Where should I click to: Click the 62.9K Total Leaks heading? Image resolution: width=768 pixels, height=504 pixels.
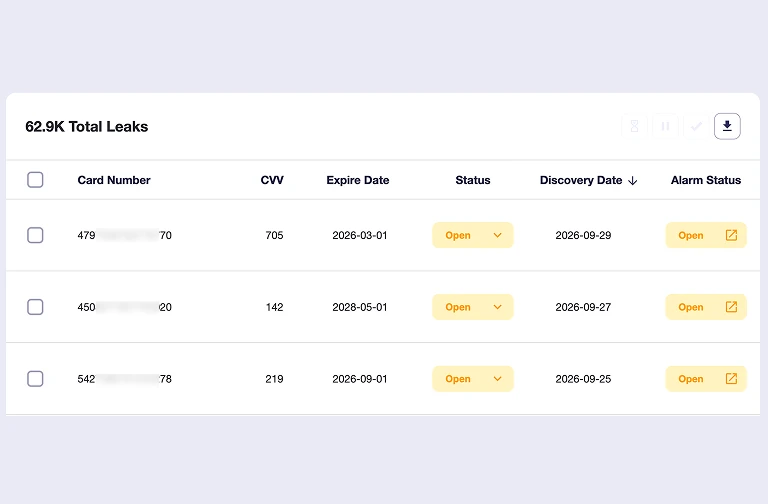[87, 126]
